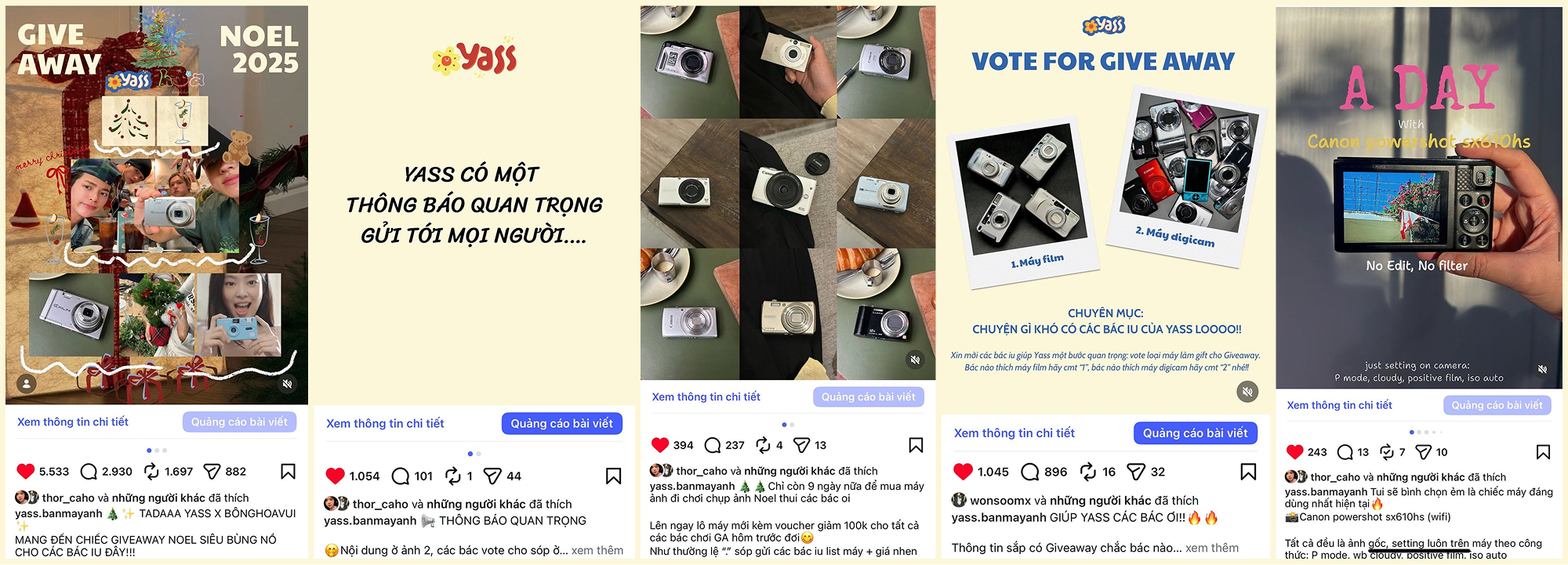Bookmark the Thông báo quan trọng post
1568x565 pixels.
click(x=614, y=476)
